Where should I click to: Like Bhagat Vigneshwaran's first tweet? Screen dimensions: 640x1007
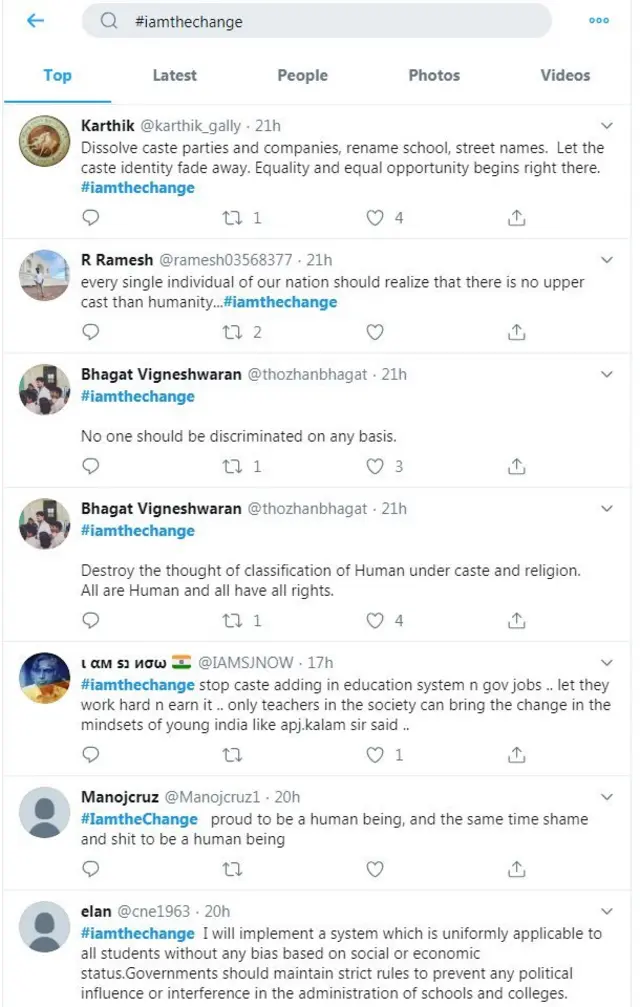pyautogui.click(x=375, y=466)
